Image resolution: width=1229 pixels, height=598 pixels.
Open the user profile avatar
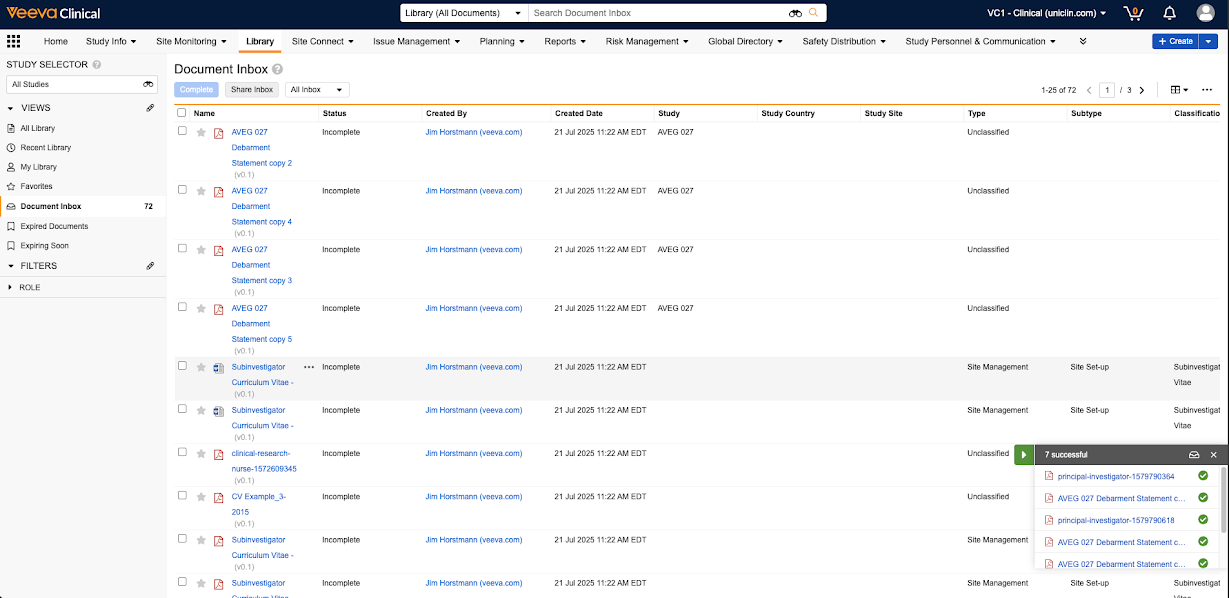tap(1205, 13)
